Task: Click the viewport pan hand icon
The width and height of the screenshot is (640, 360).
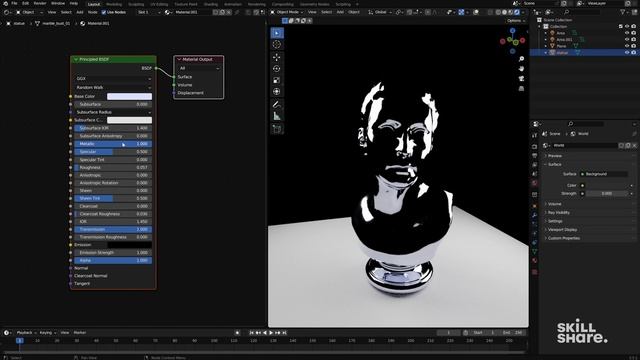Action: 521,69
